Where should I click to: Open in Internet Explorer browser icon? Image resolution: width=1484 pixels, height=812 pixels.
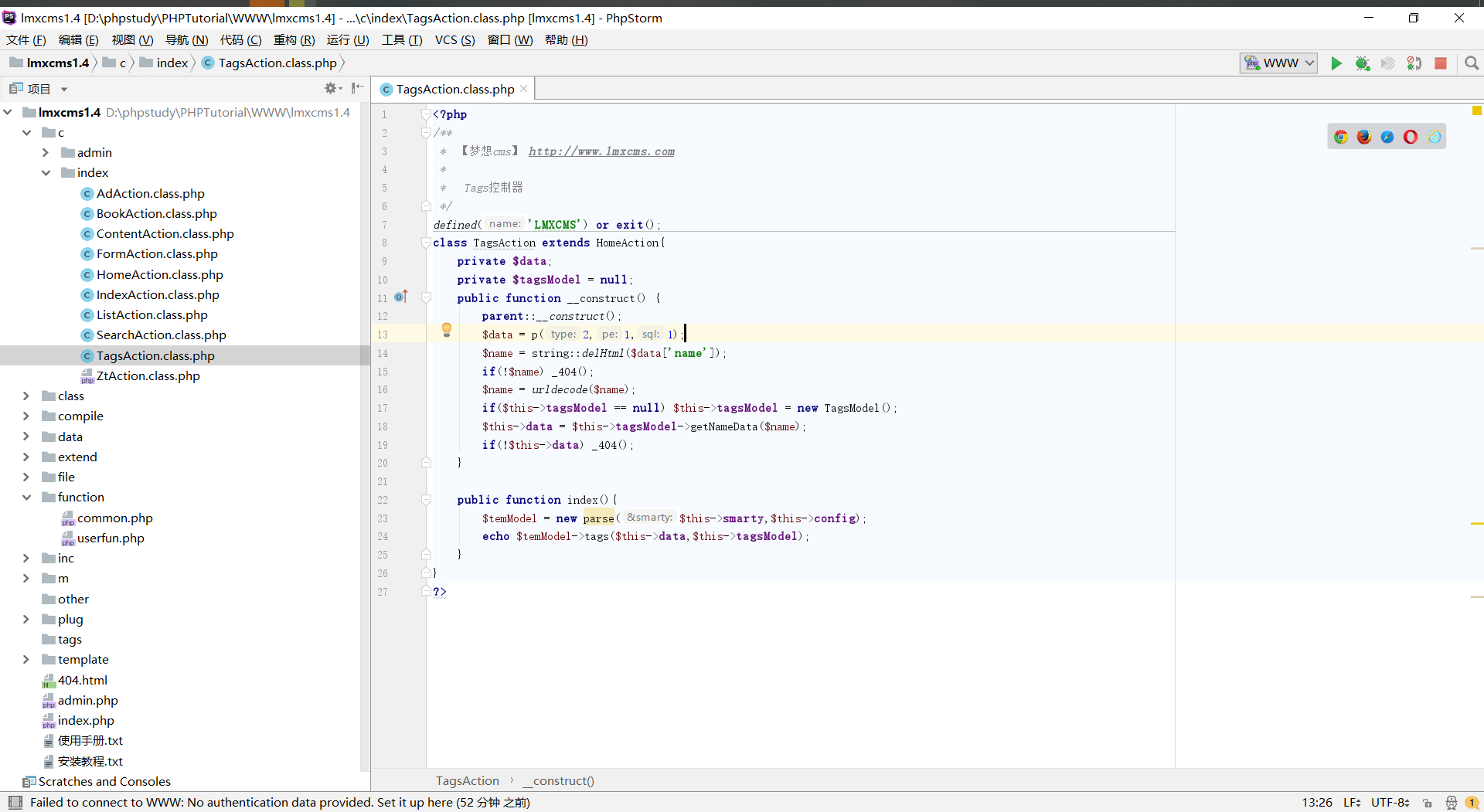point(1435,137)
